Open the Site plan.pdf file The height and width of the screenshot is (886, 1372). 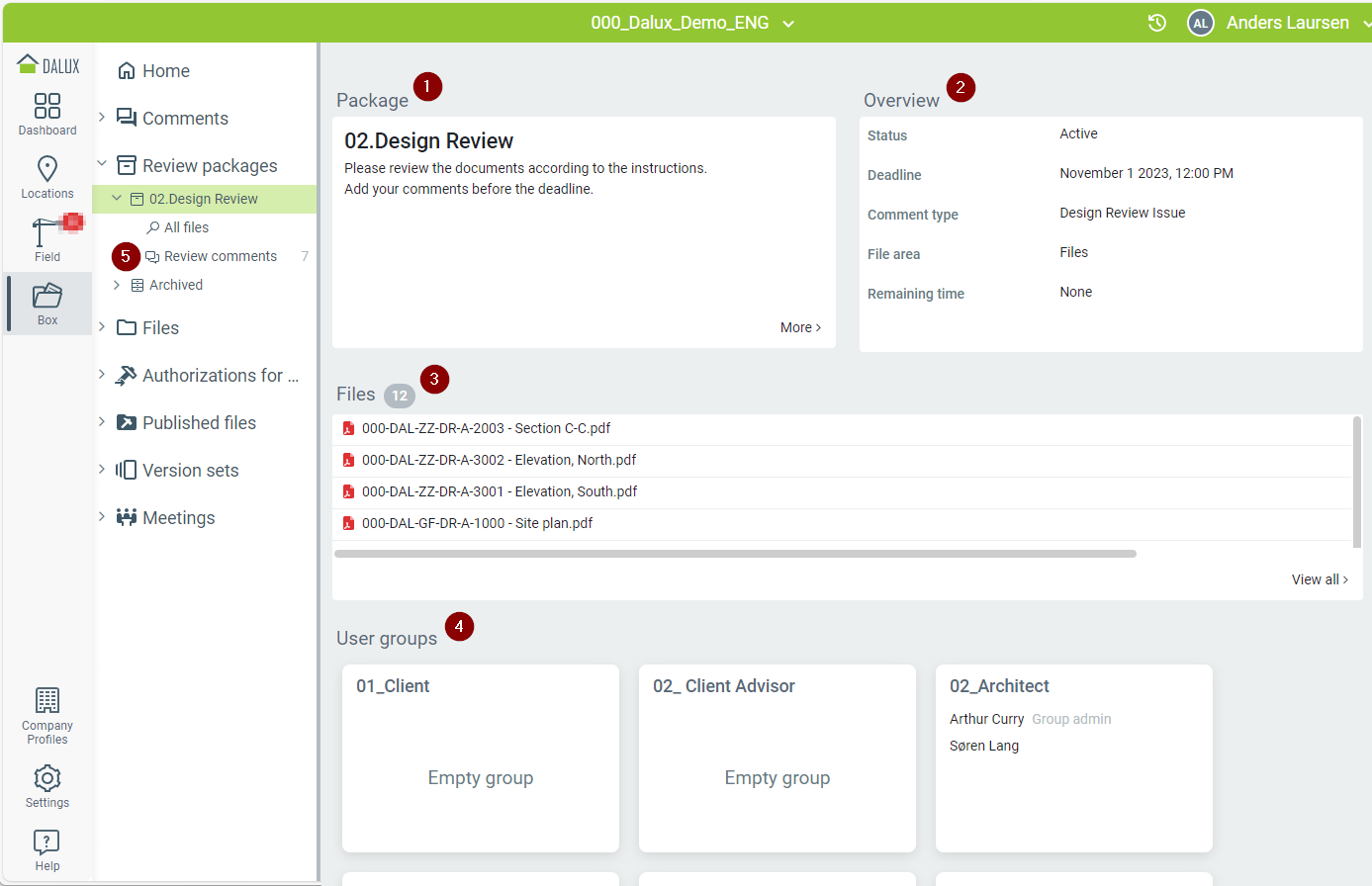coord(477,523)
